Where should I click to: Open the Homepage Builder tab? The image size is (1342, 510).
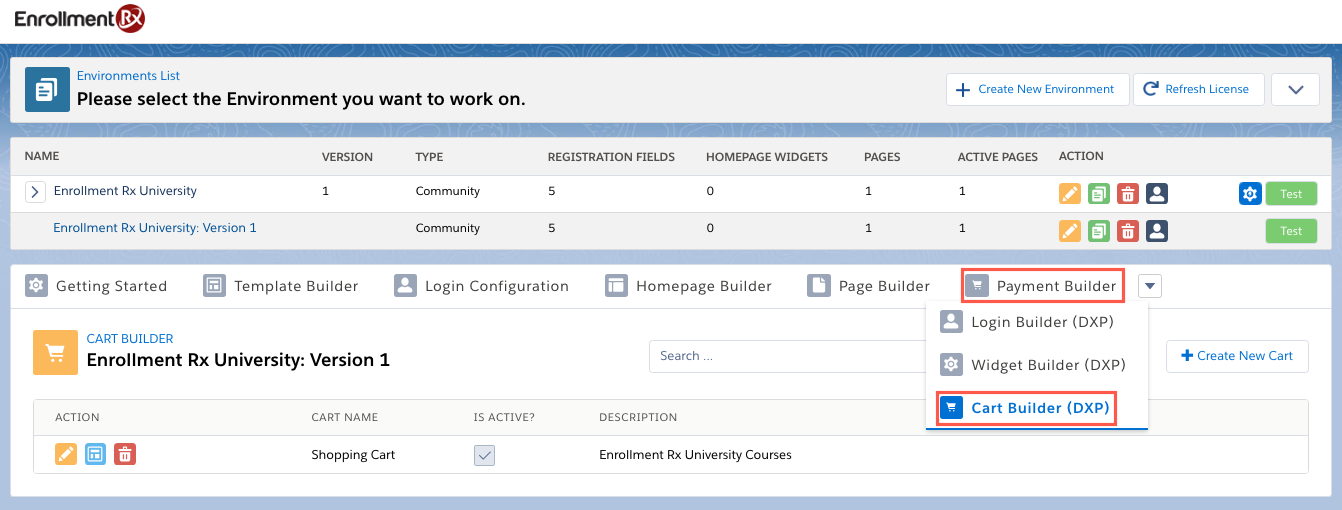coord(689,286)
